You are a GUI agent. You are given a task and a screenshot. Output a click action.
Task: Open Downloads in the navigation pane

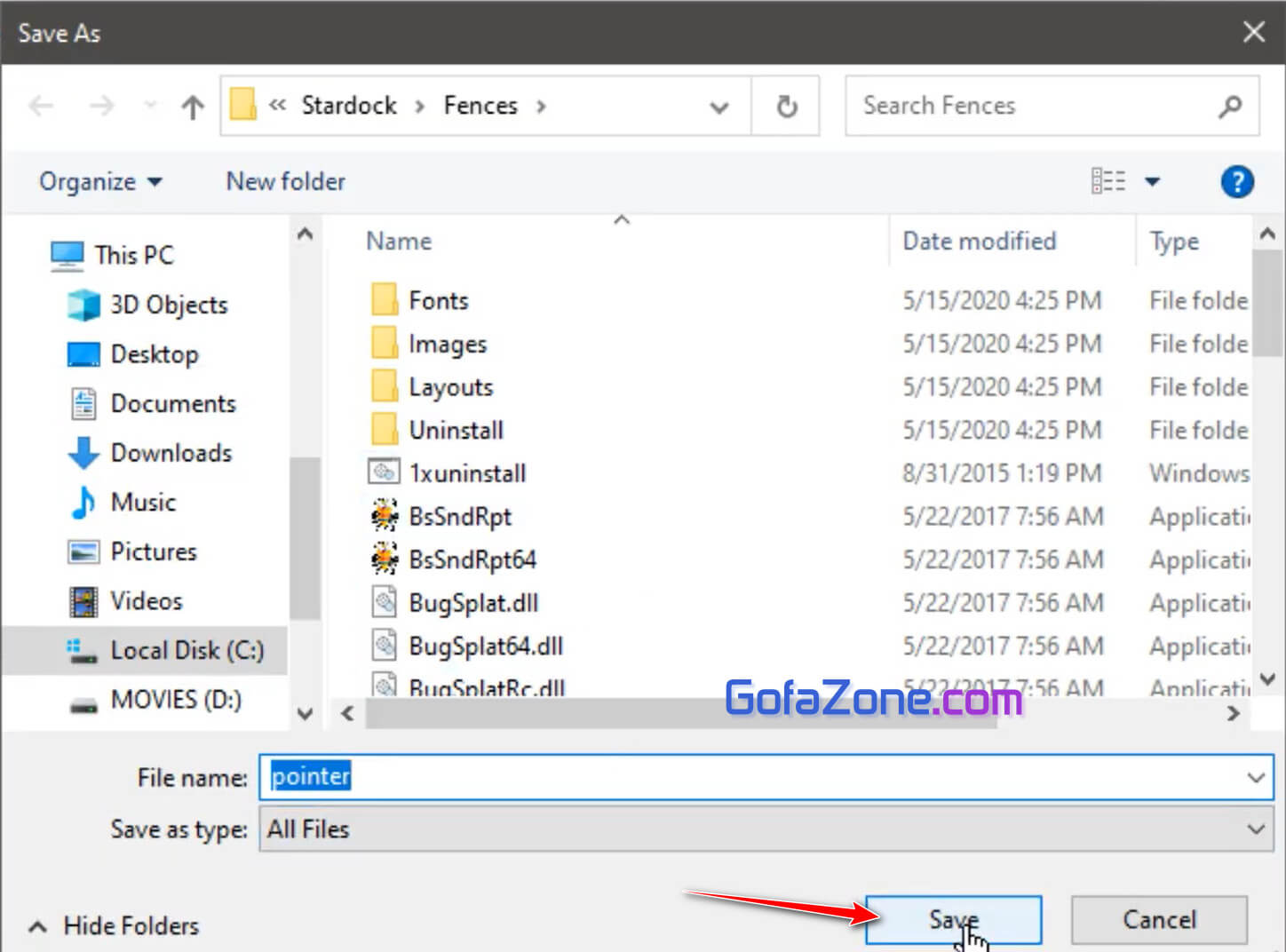click(x=171, y=453)
